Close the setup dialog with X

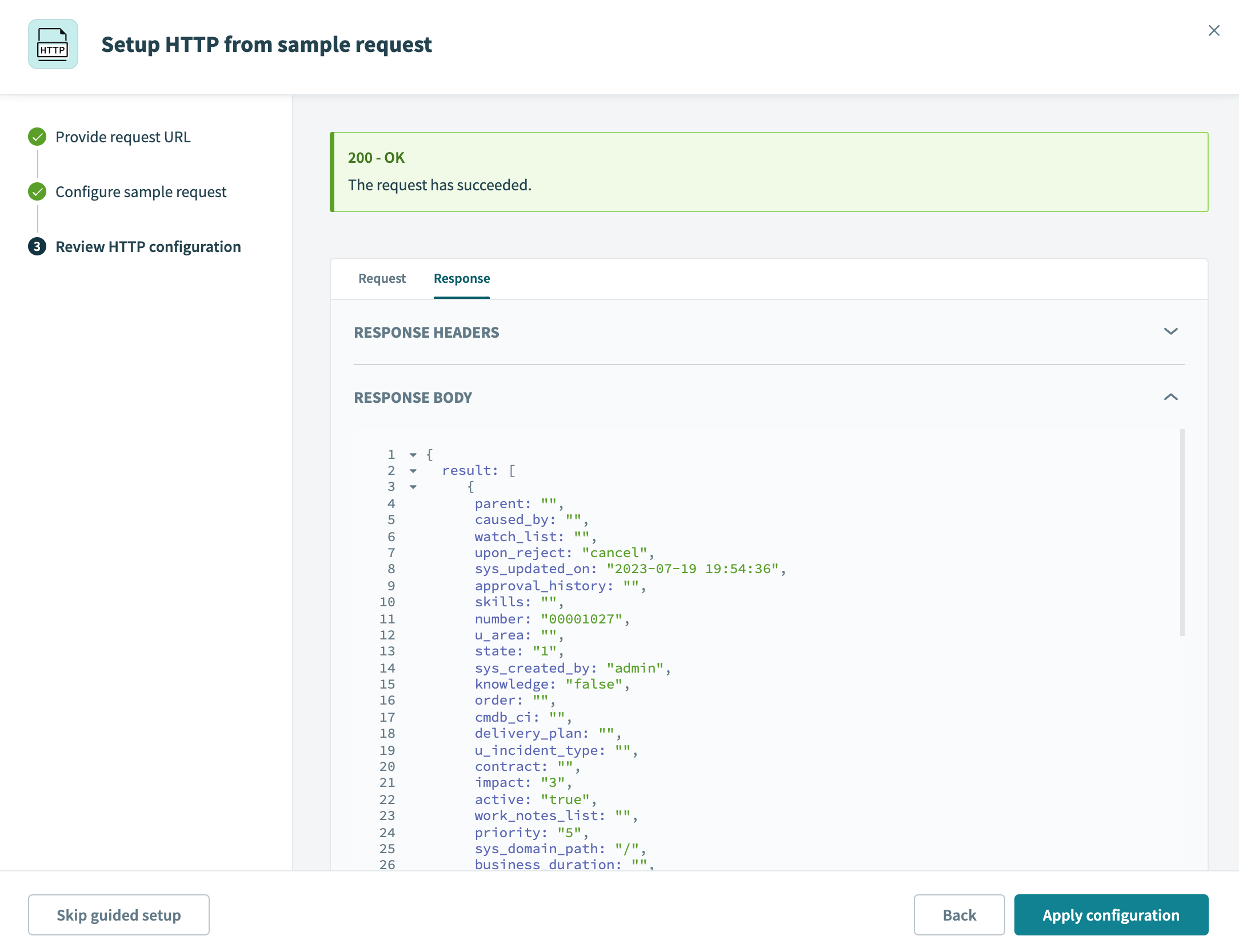pyautogui.click(x=1214, y=30)
